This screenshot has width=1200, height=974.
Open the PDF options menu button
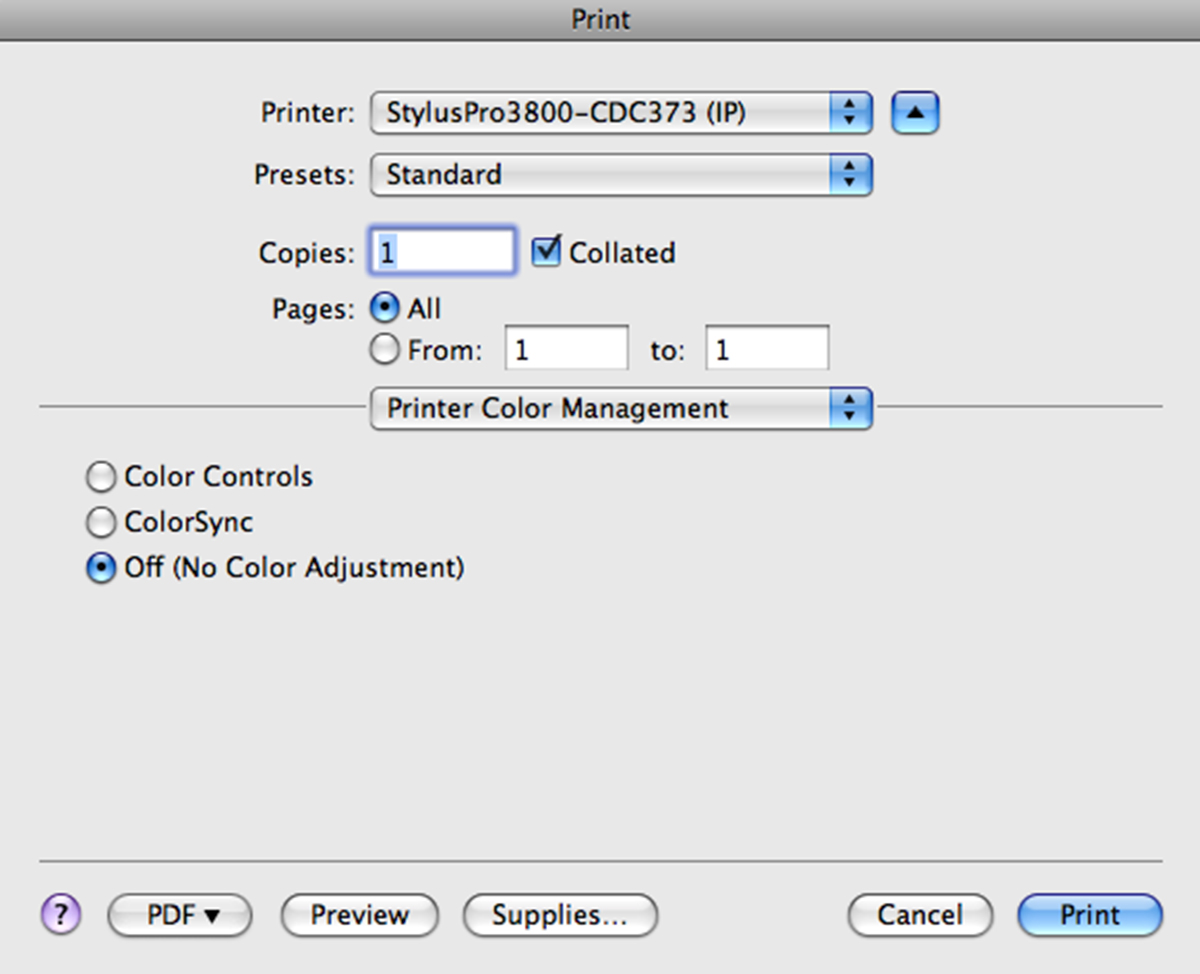(x=180, y=915)
